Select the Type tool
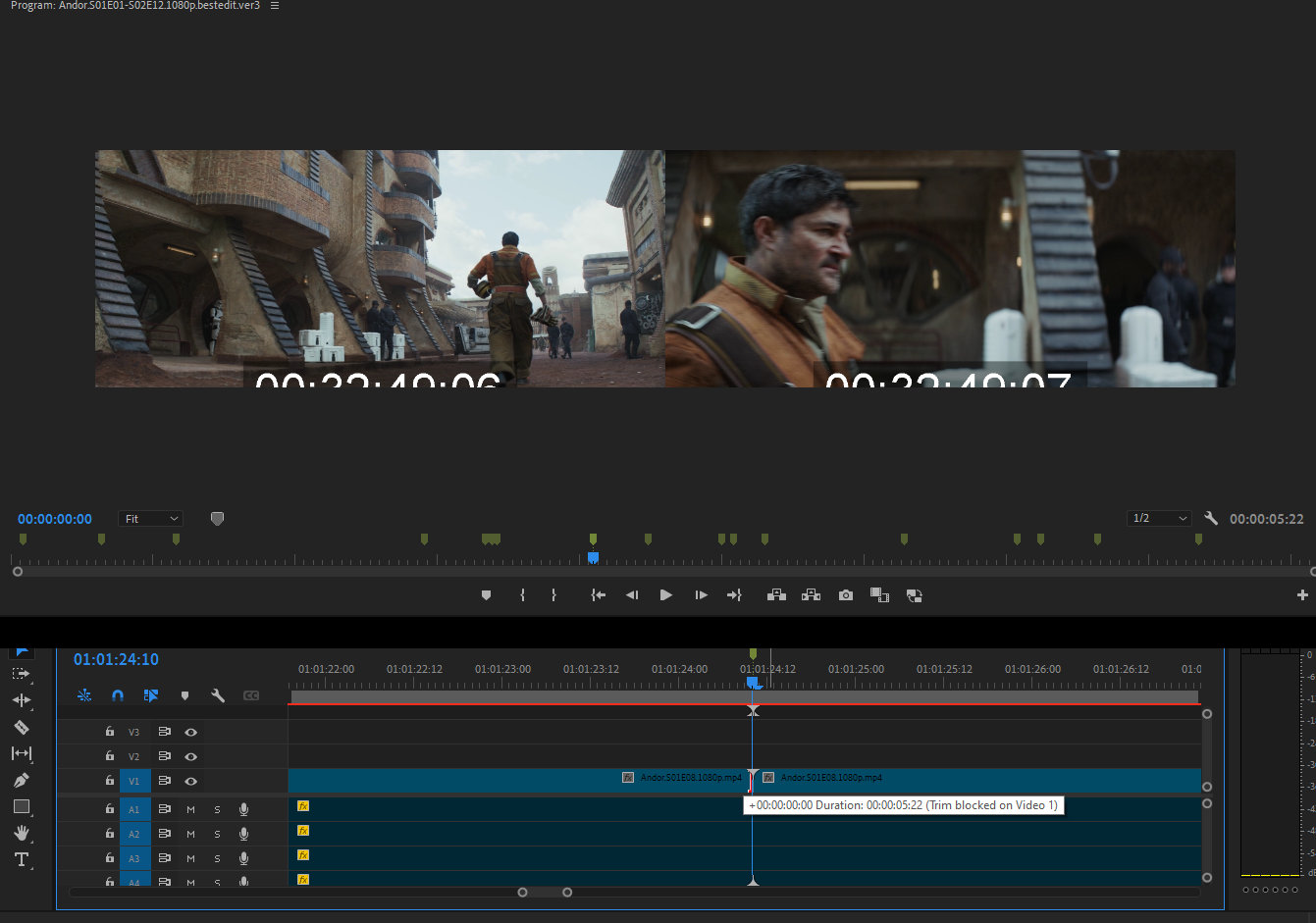The width and height of the screenshot is (1316, 923). coord(21,859)
